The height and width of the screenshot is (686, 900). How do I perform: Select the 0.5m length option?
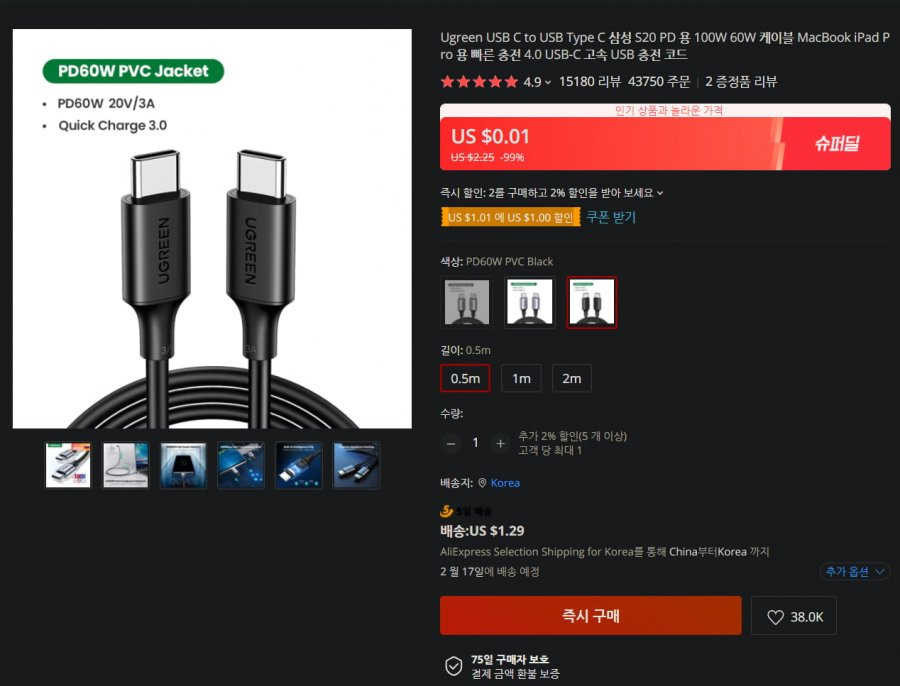pos(465,378)
